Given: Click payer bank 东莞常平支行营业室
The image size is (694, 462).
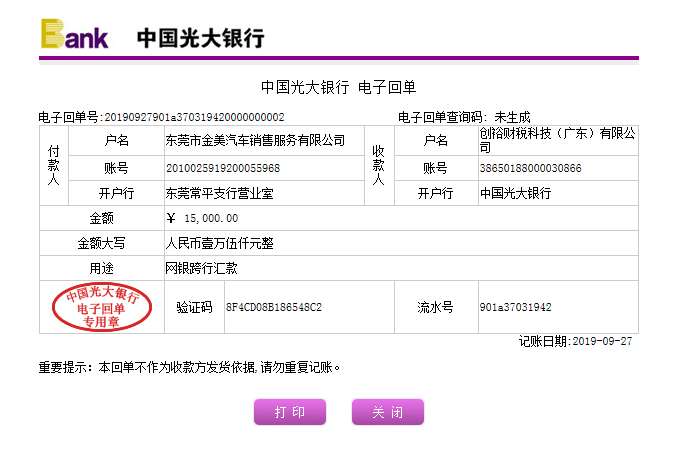Looking at the screenshot, I should click(219, 193).
